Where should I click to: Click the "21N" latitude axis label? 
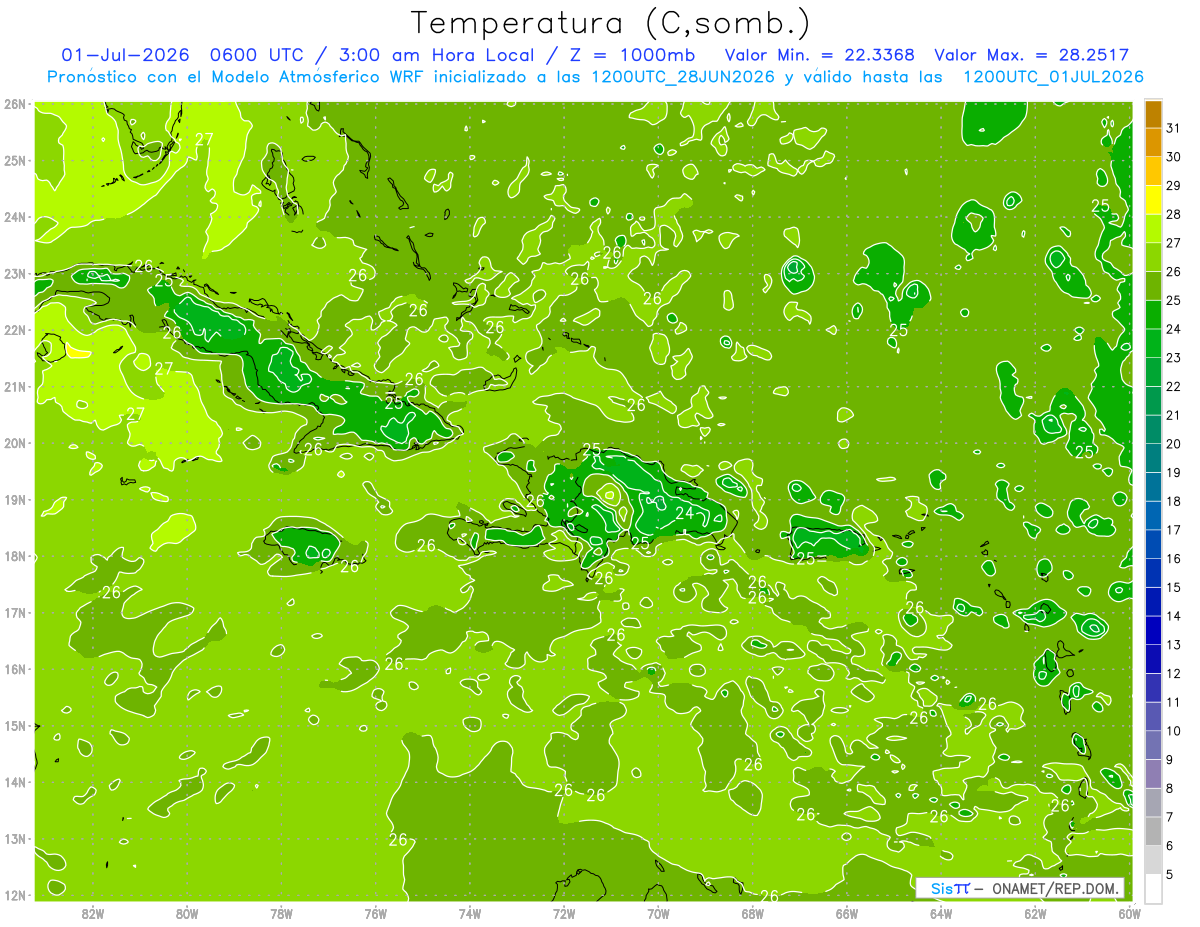pos(15,387)
